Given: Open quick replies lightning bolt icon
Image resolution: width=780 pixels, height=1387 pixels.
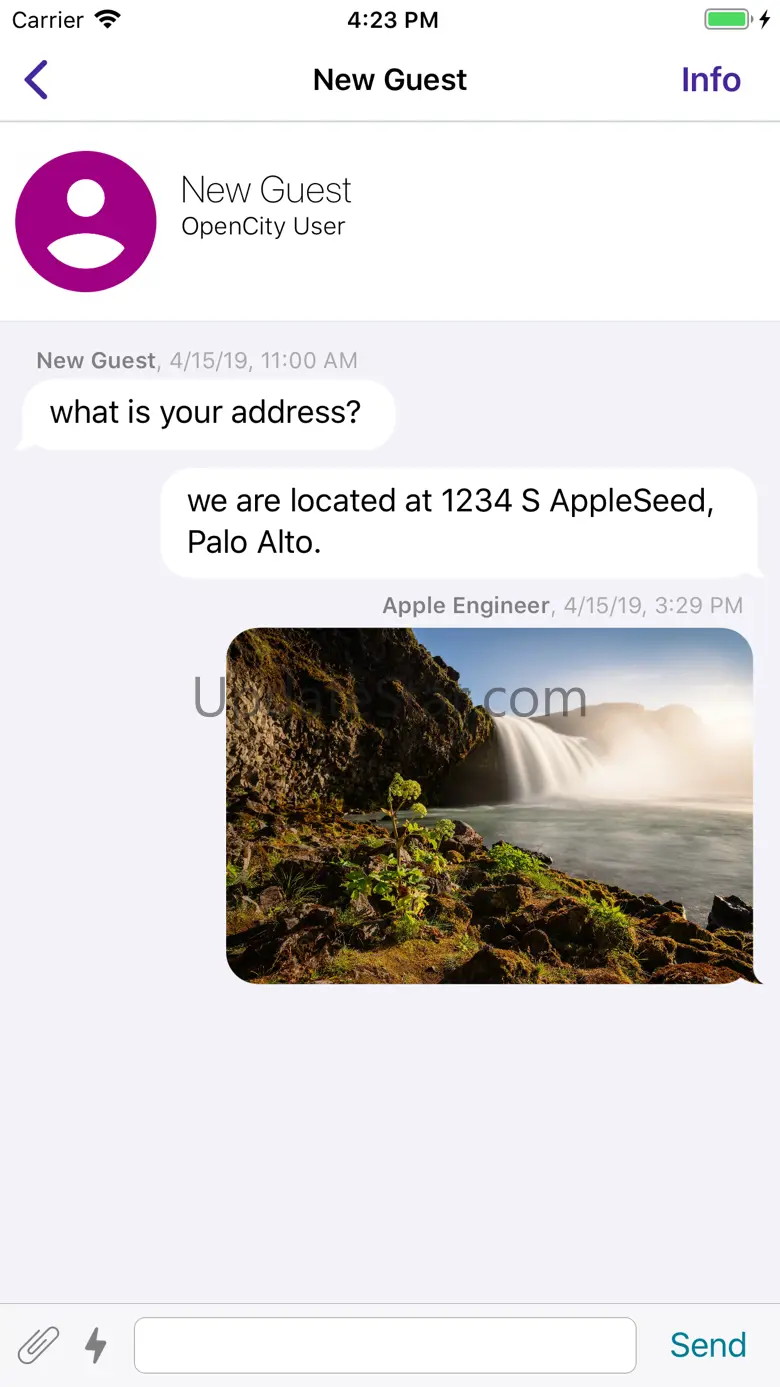Looking at the screenshot, I should [x=96, y=1345].
